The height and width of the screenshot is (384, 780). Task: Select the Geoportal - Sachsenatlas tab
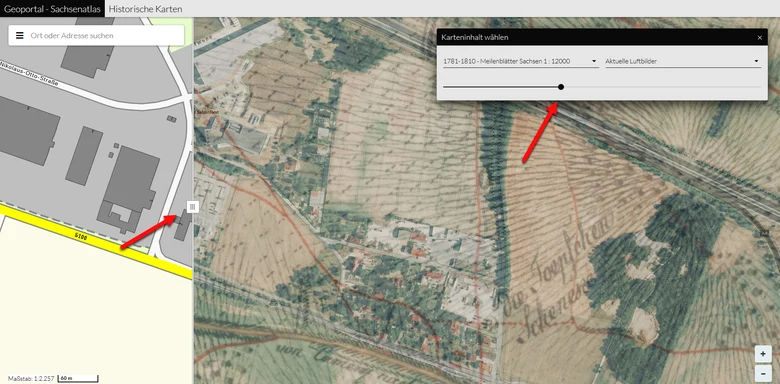click(52, 8)
